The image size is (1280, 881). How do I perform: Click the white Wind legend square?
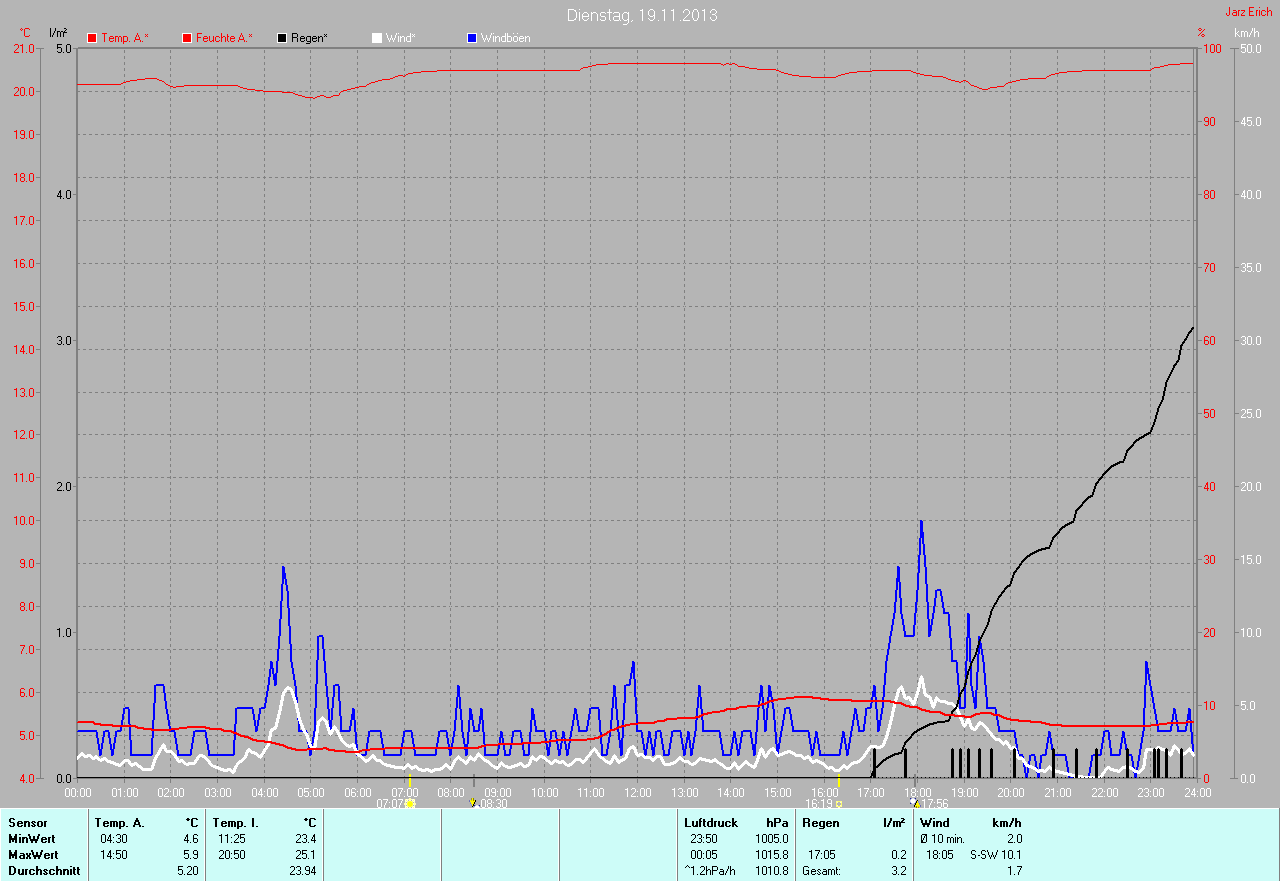click(377, 38)
